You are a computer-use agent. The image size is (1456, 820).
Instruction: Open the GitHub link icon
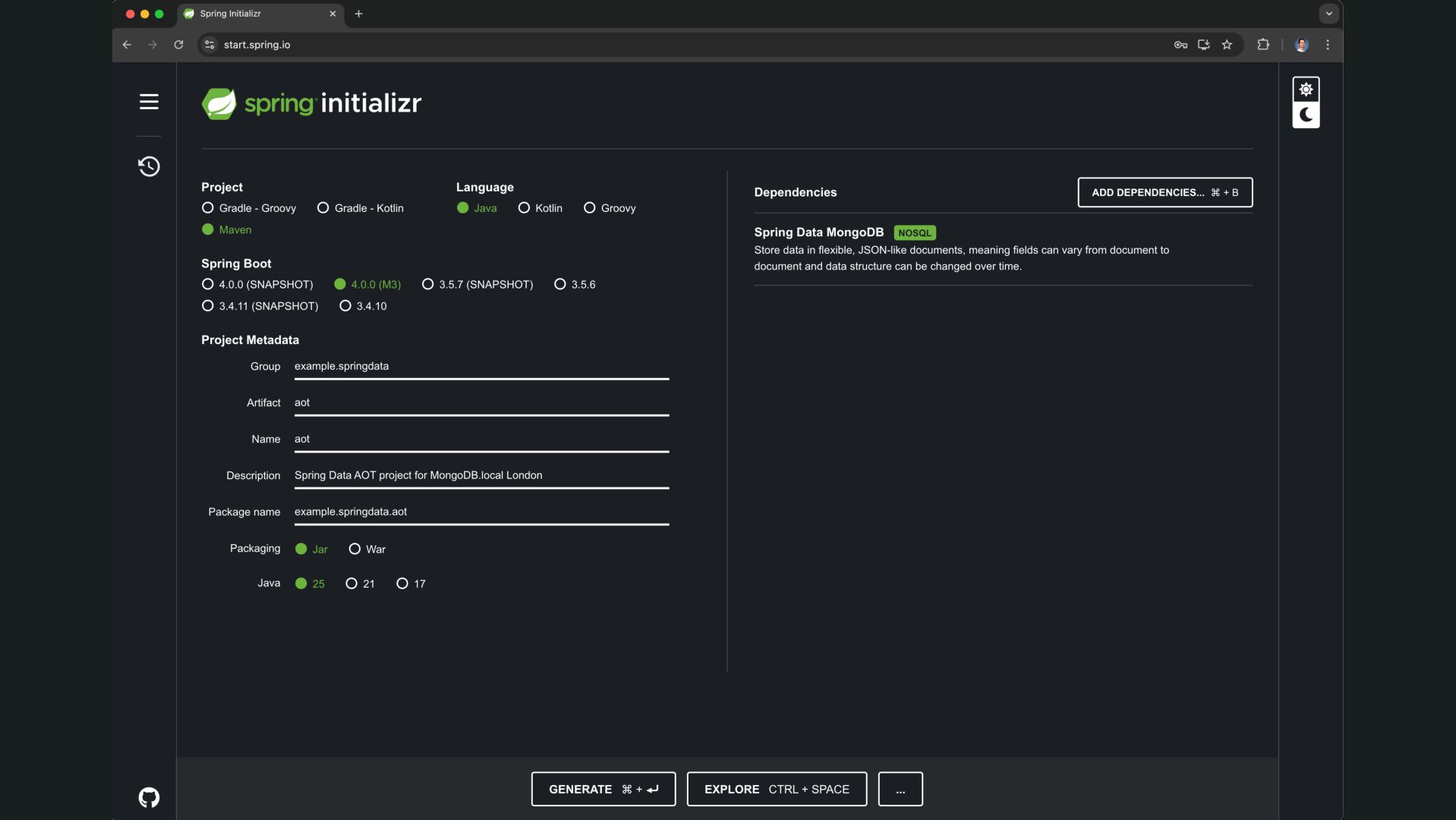click(149, 797)
